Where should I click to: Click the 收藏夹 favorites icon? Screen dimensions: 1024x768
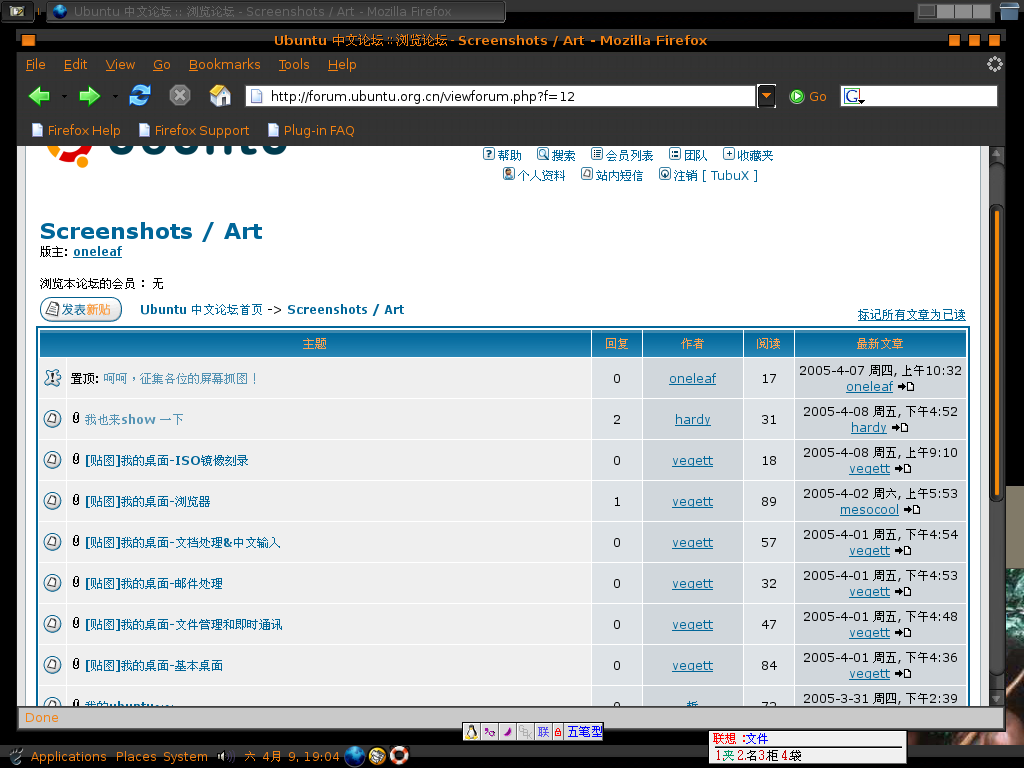[x=729, y=154]
